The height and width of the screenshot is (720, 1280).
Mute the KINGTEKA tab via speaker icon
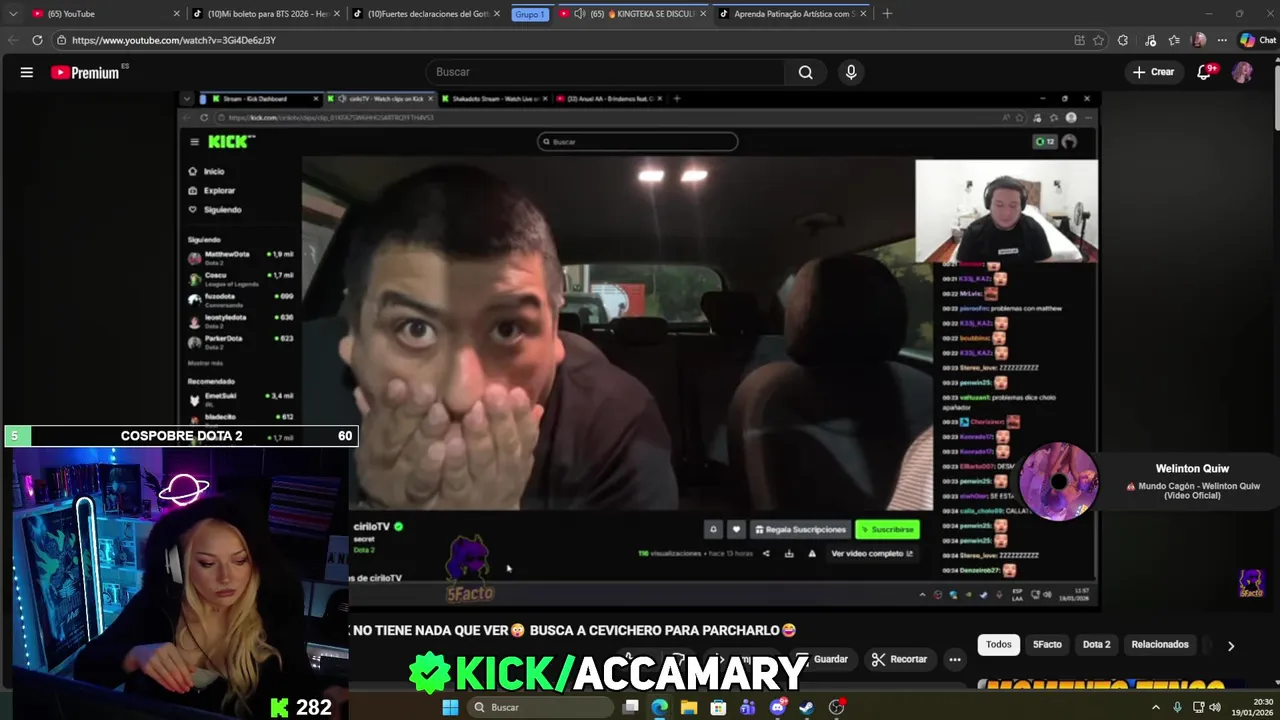[580, 14]
